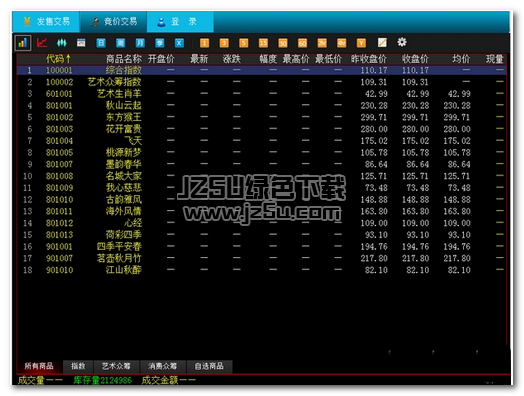The image size is (524, 396).
Task: Sort by the 收盘价 column header
Action: coord(415,59)
